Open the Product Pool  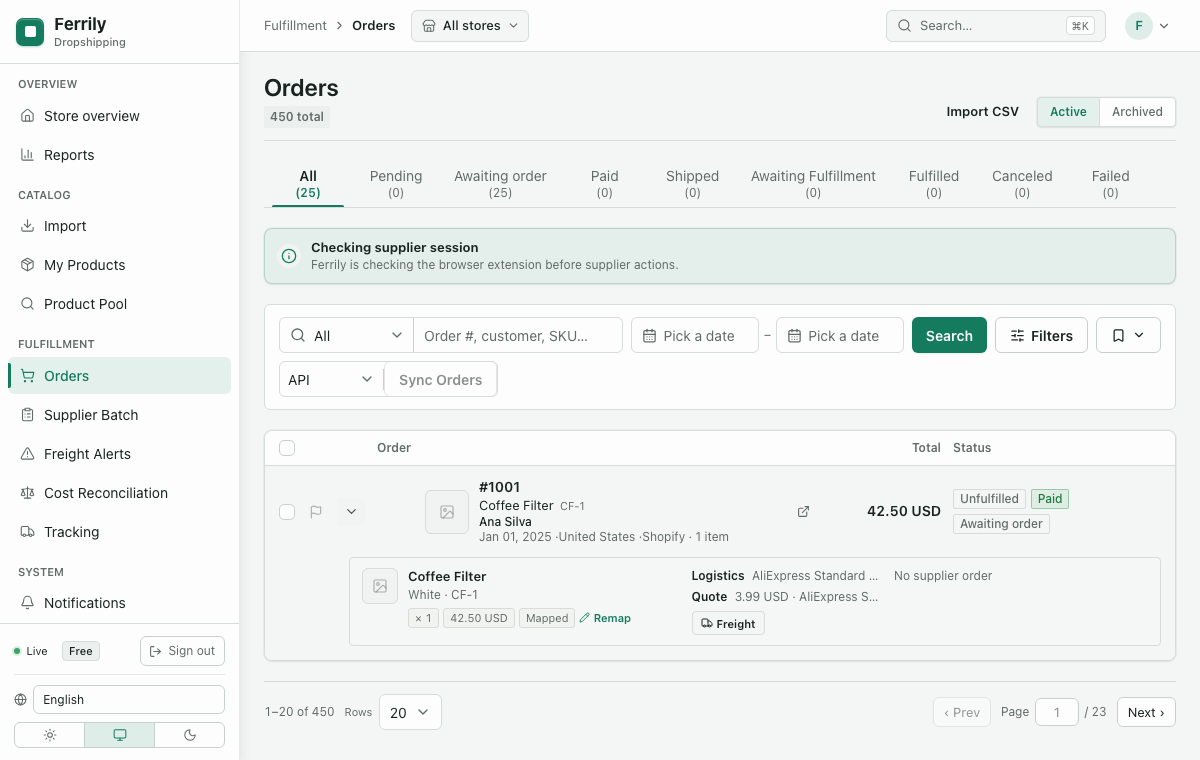pyautogui.click(x=119, y=304)
